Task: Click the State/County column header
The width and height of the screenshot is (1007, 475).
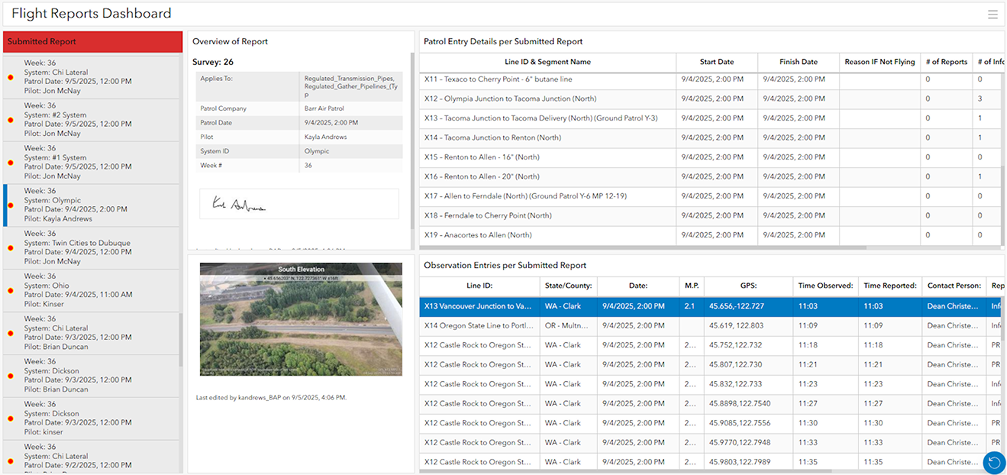Action: [x=568, y=286]
